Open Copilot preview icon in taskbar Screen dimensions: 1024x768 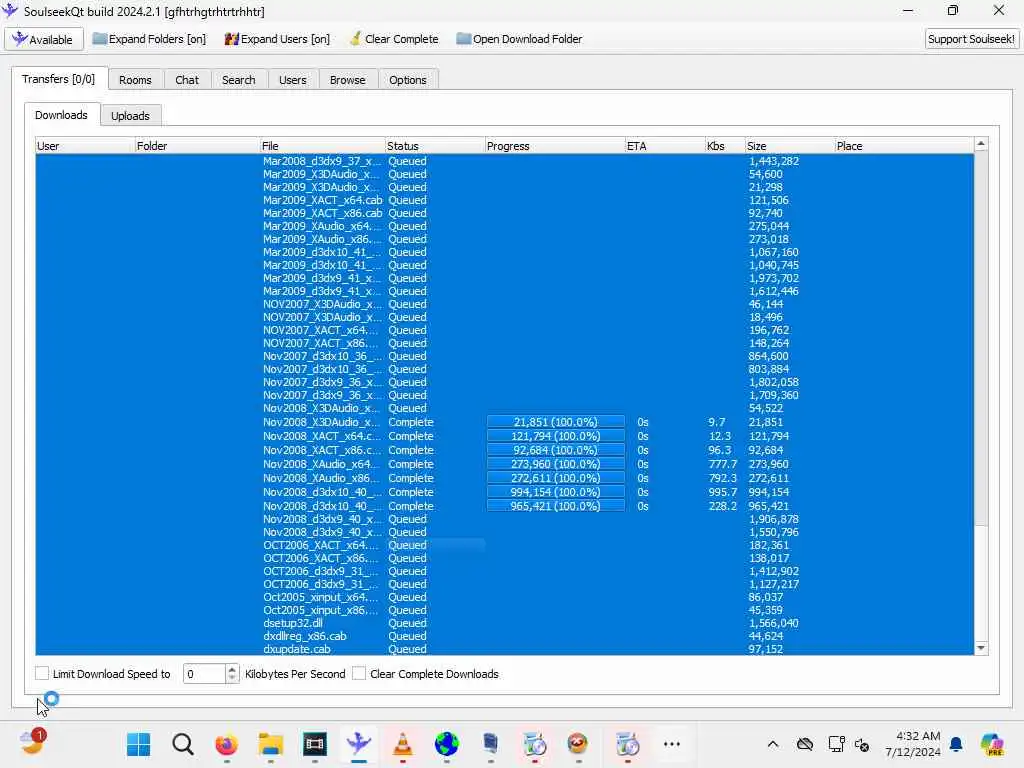click(x=992, y=744)
